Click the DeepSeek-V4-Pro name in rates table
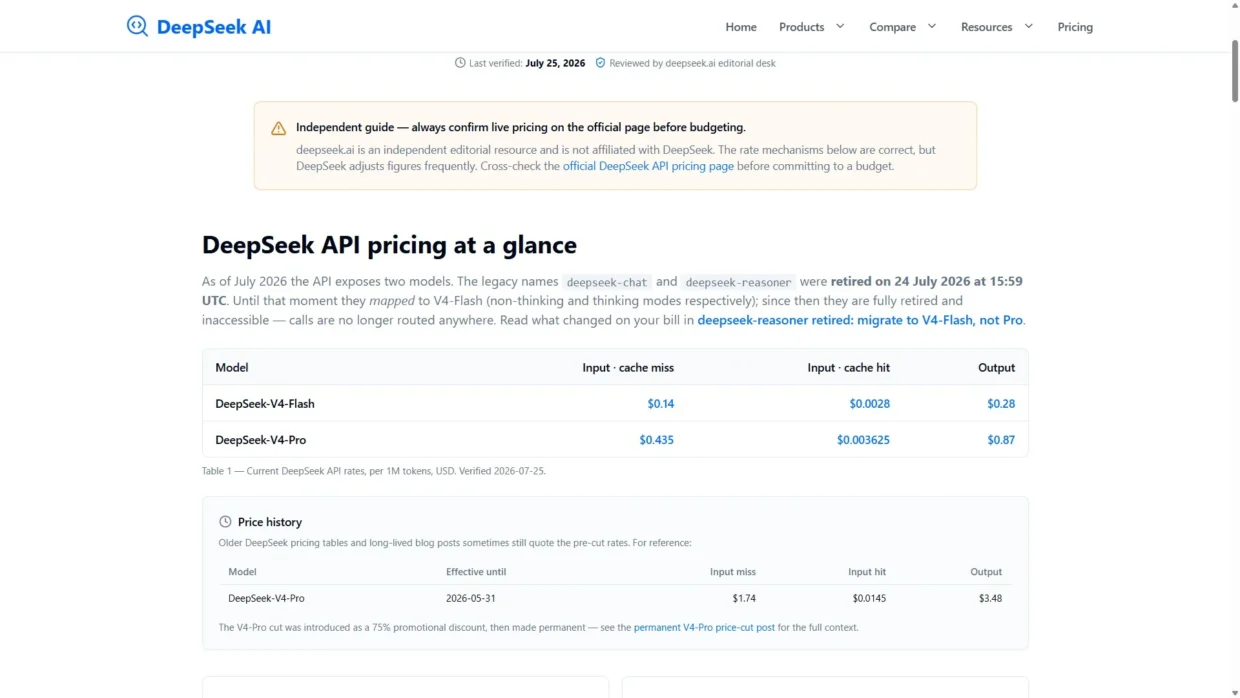Screen dimensions: 1240x698 pos(261,440)
